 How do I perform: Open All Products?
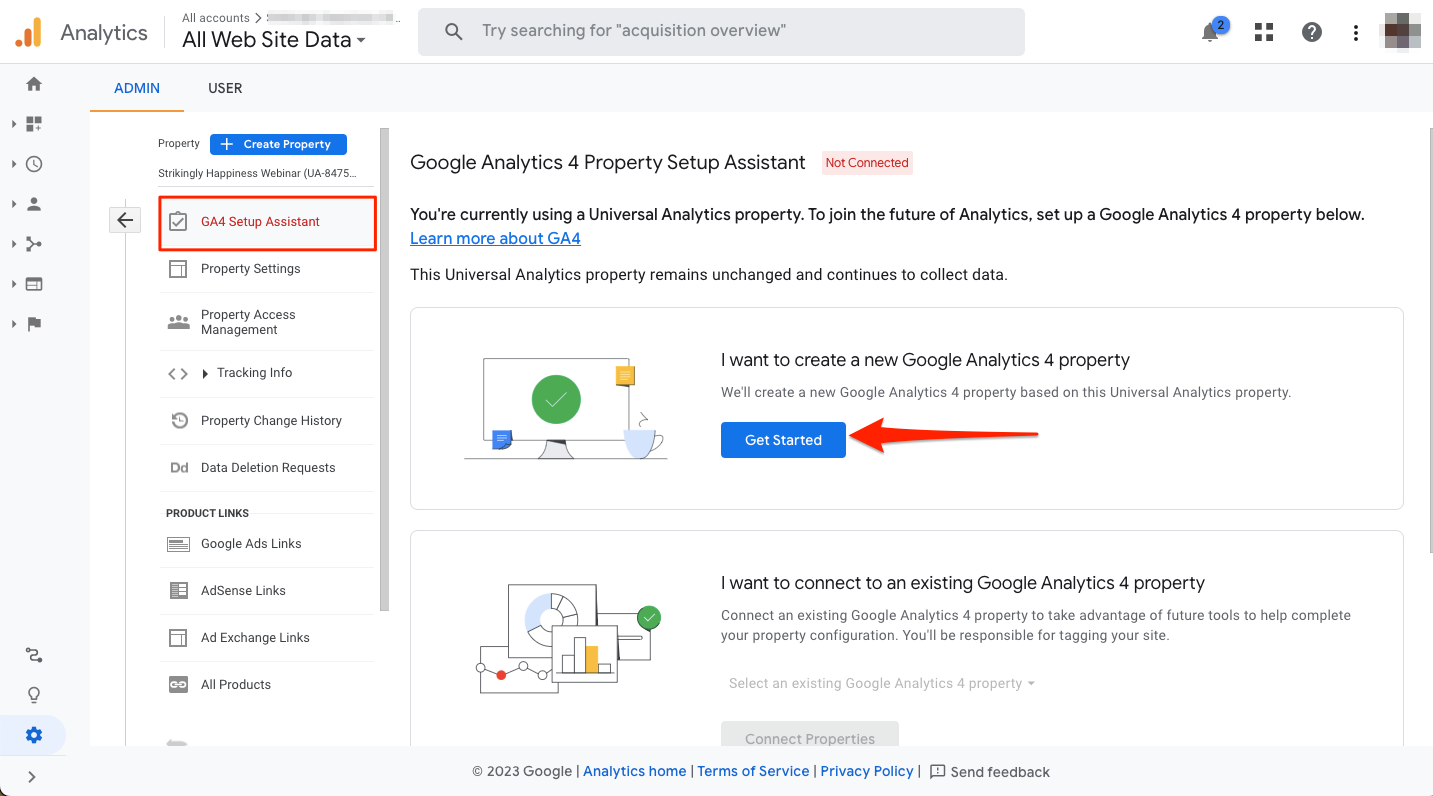267,685
